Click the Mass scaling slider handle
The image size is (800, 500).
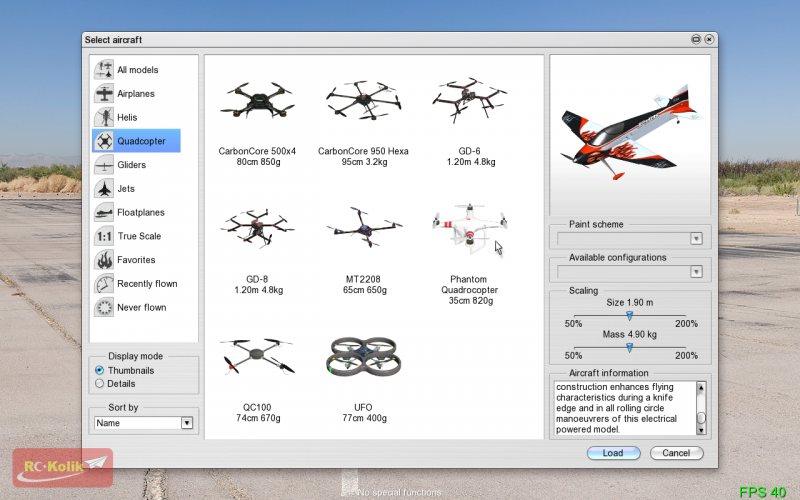(630, 347)
